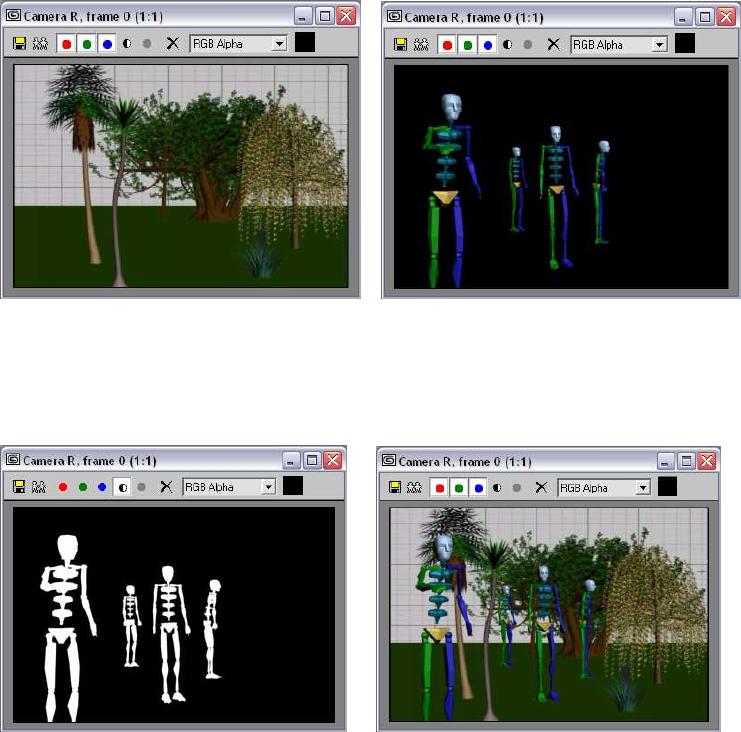741x732 pixels.
Task: Toggle green channel in skeletons-on-black window
Action: [x=467, y=45]
